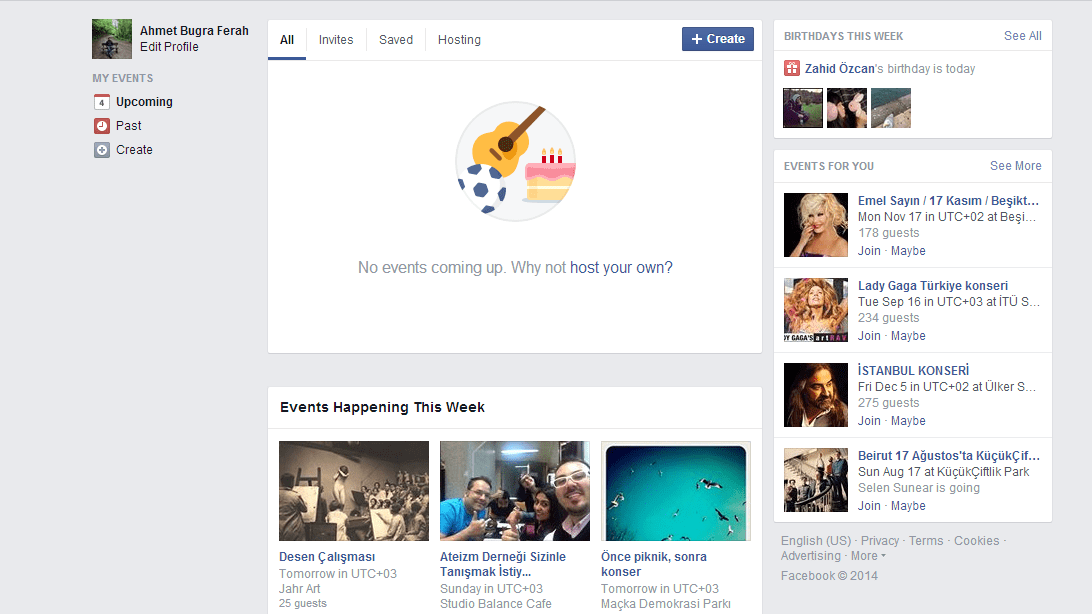Click the İSTANBUL KONSERİ event thumbnail
The image size is (1092, 614).
(815, 394)
